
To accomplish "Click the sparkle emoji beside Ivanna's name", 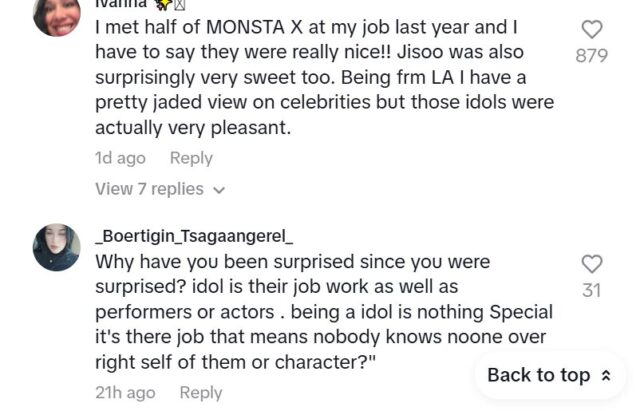I will [x=161, y=4].
